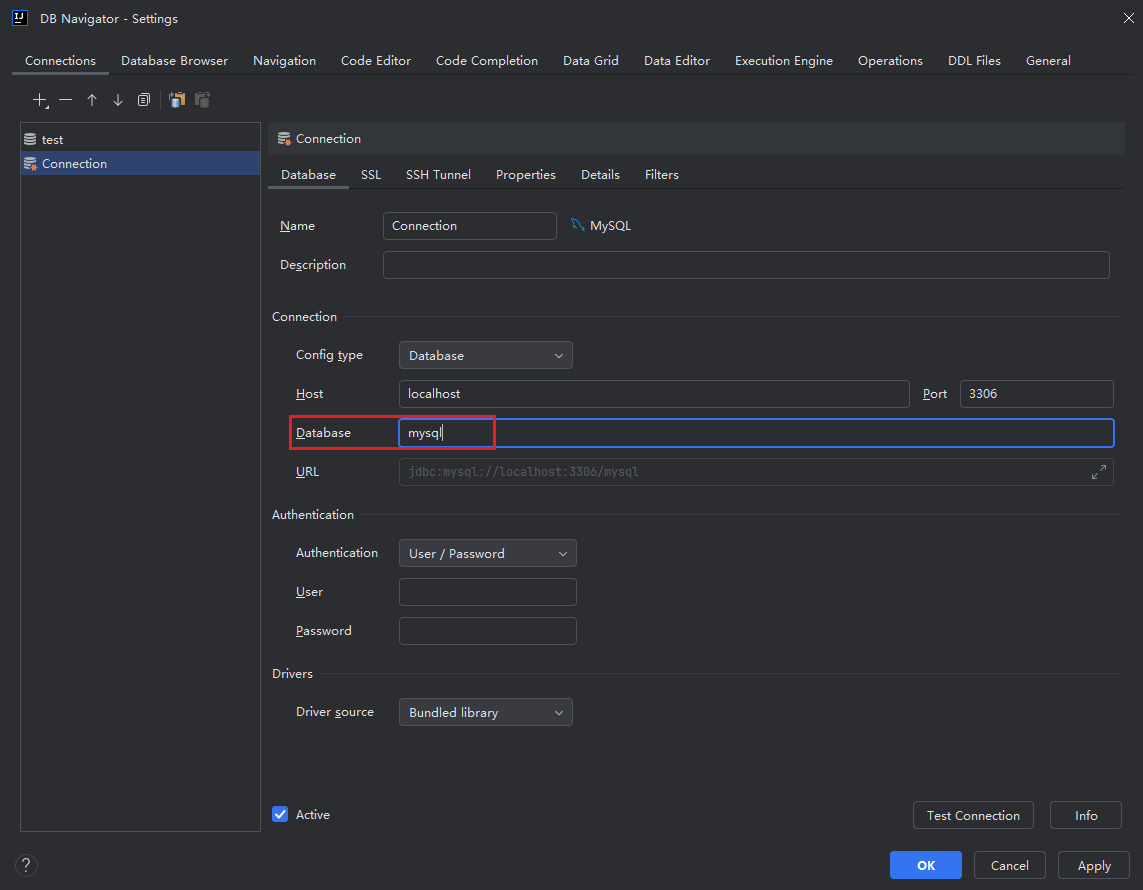Focus the User input field
The image size is (1143, 890).
[x=488, y=592]
